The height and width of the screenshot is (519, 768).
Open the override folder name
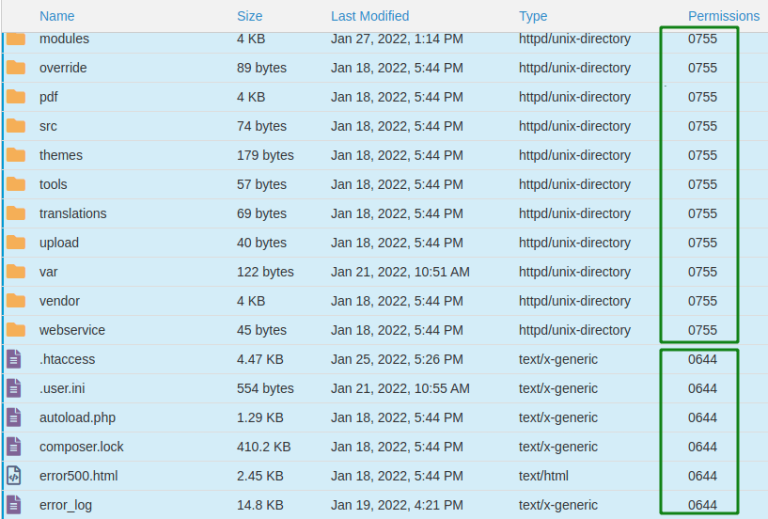click(63, 68)
